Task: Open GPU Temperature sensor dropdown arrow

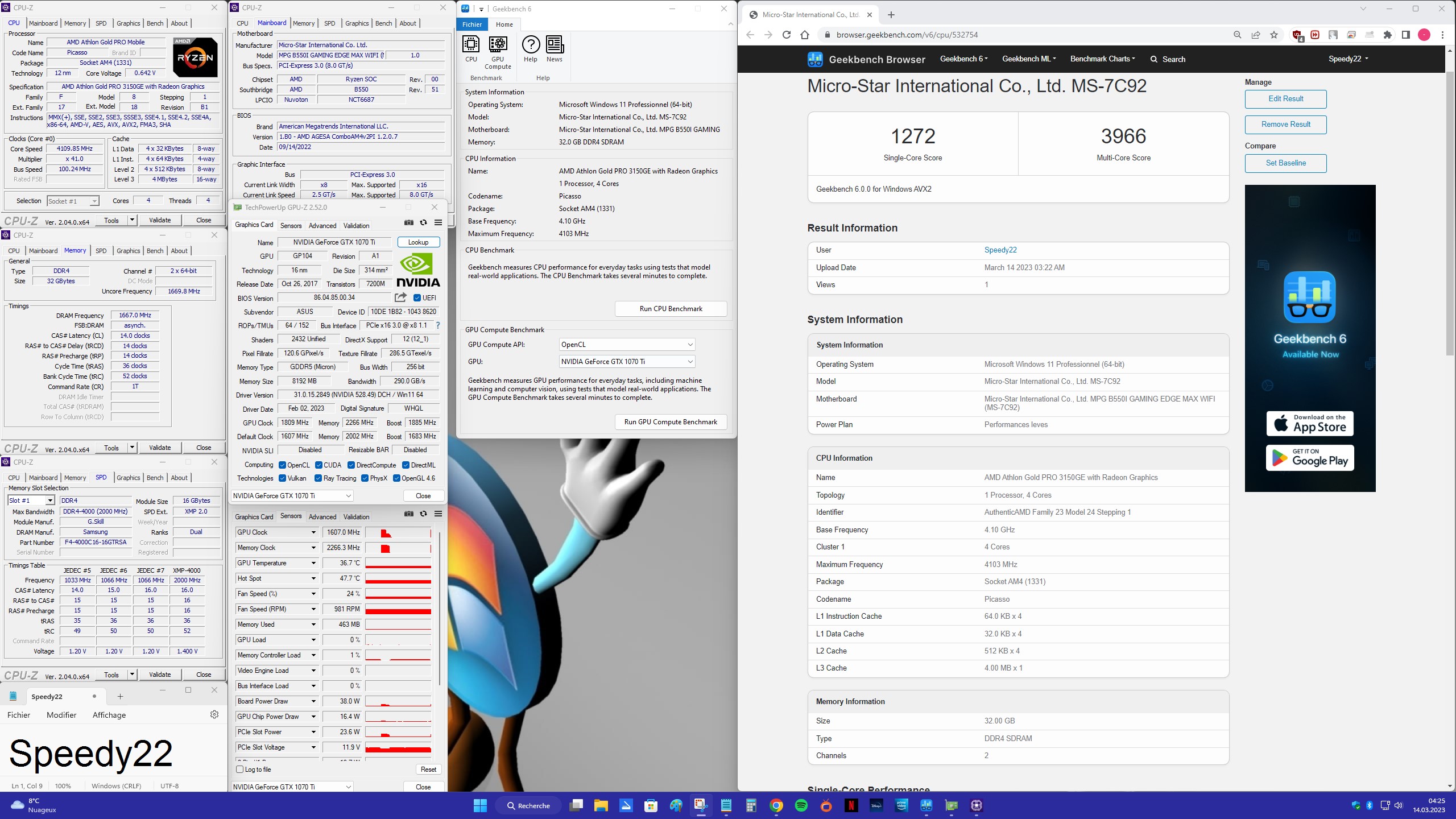Action: (x=313, y=563)
